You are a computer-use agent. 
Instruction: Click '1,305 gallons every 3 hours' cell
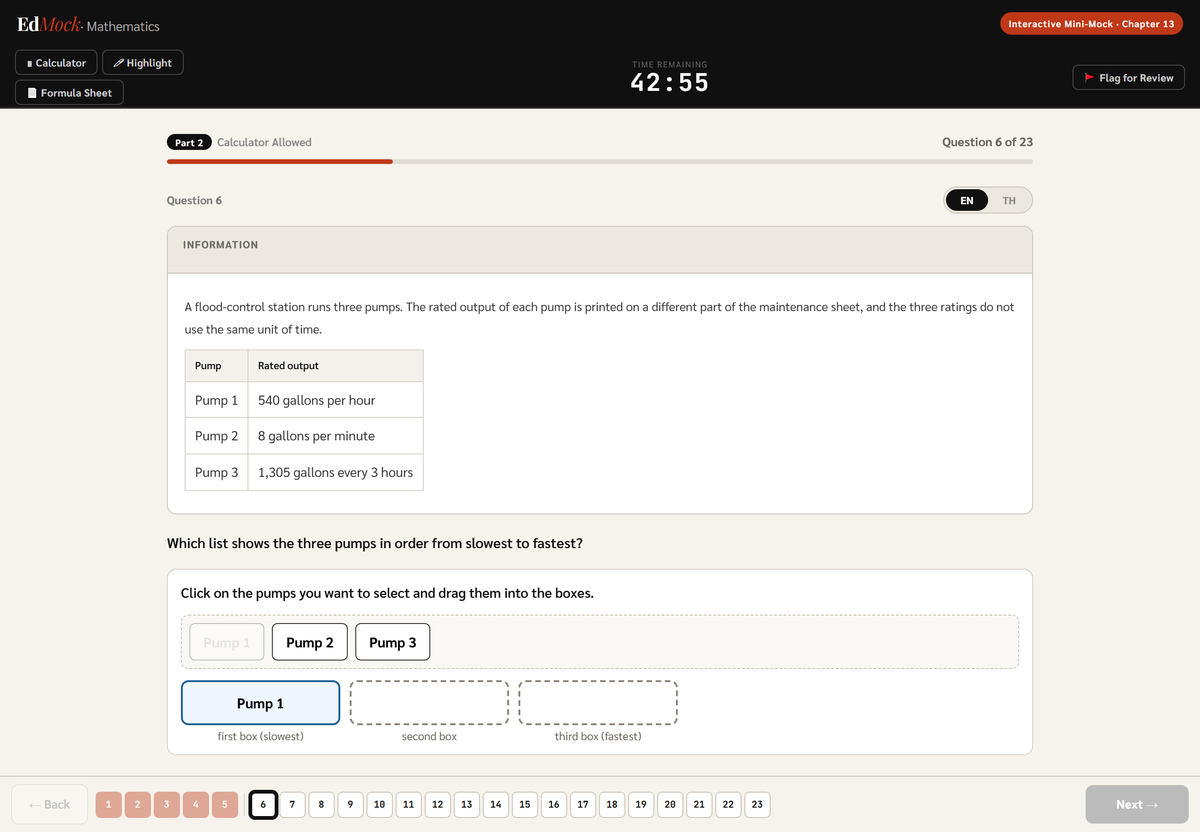pos(335,472)
